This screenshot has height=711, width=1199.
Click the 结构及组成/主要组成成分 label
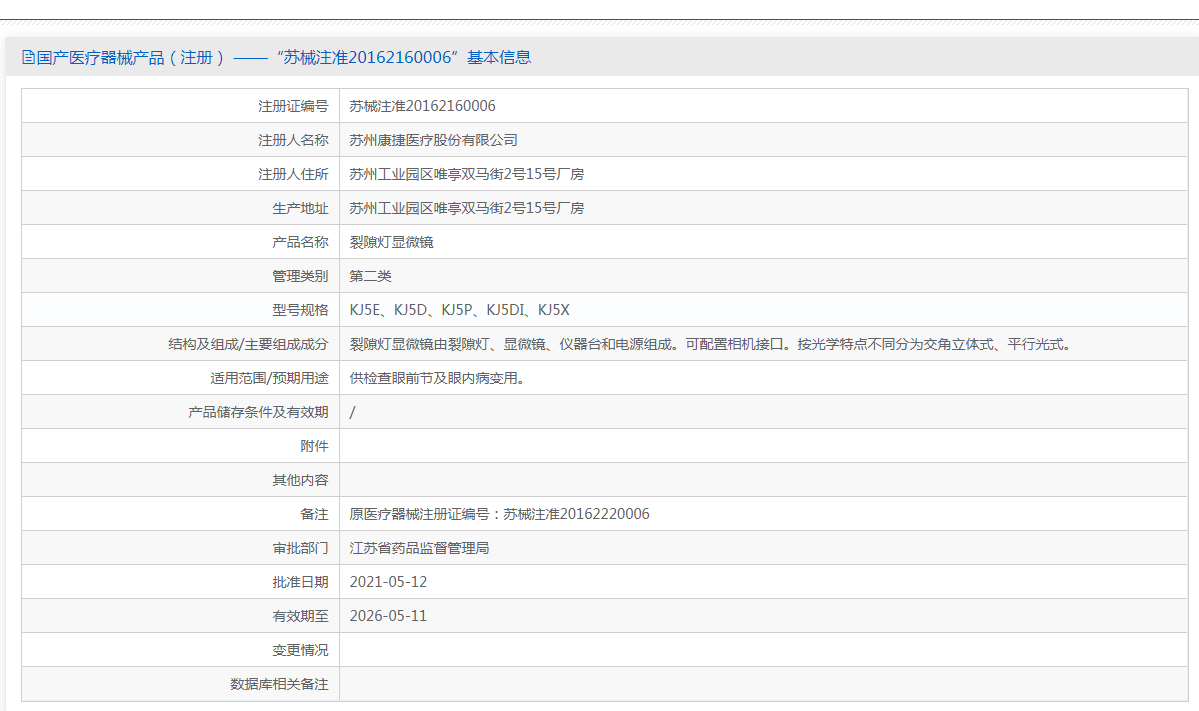click(x=248, y=344)
